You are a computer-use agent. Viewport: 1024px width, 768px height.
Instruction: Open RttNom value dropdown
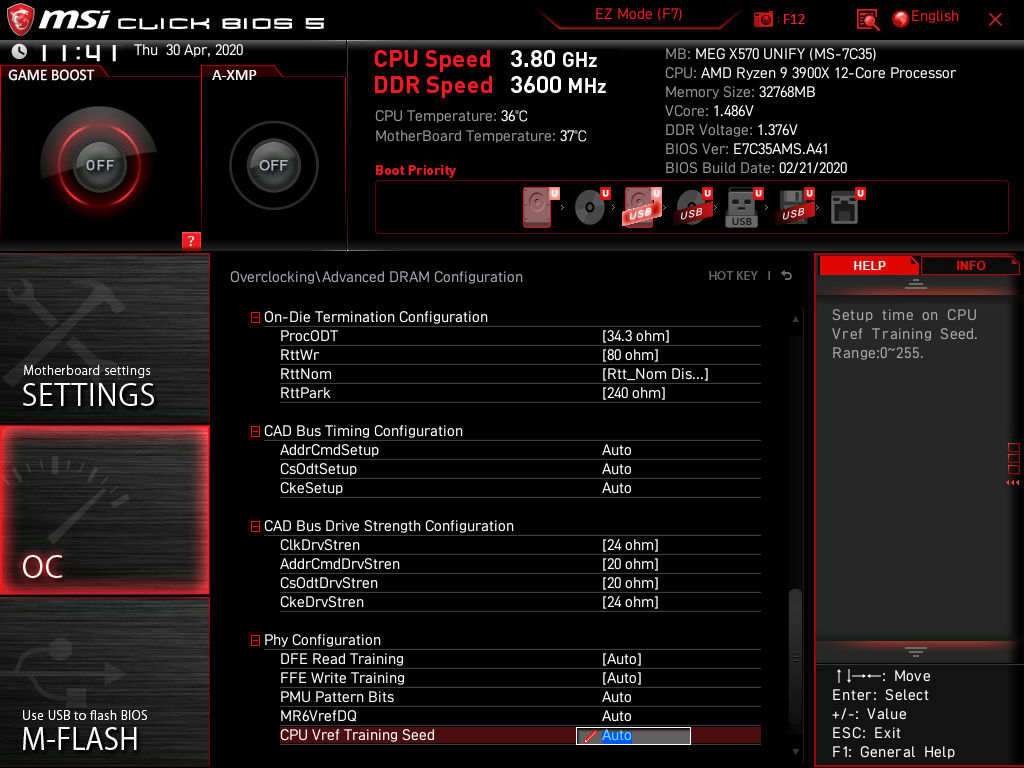click(654, 374)
